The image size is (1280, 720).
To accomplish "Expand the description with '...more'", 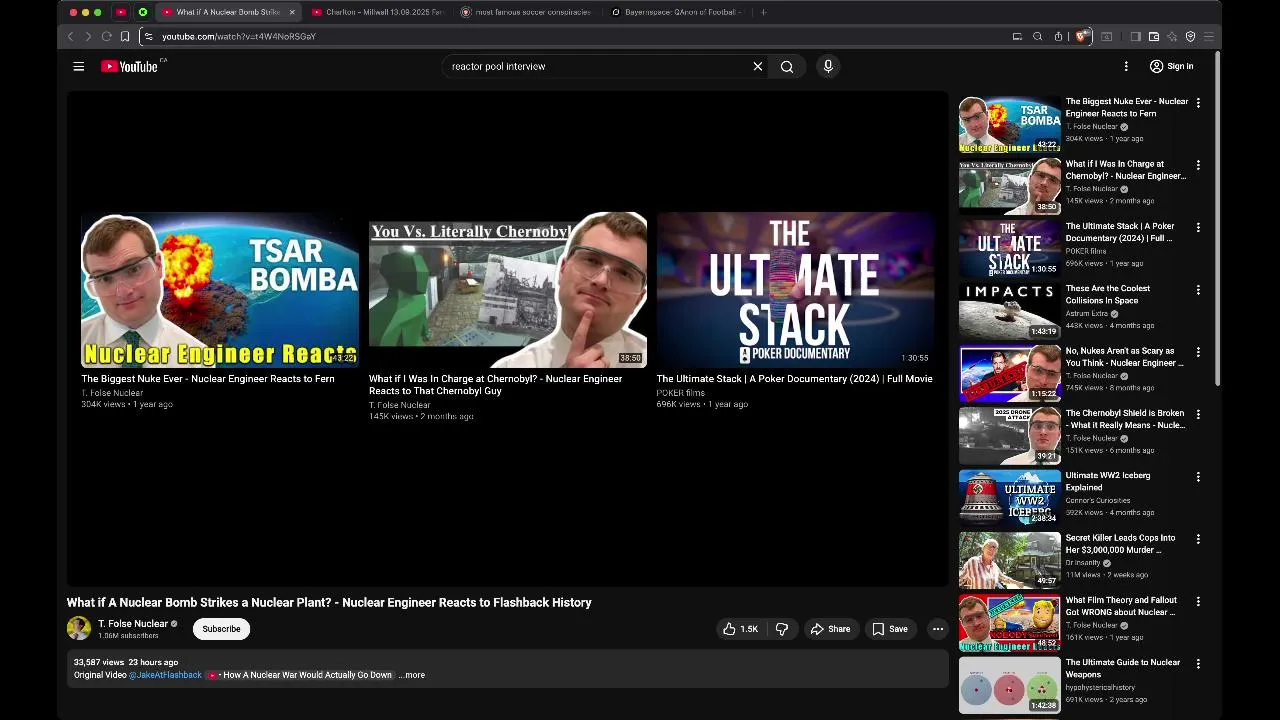I will 412,675.
